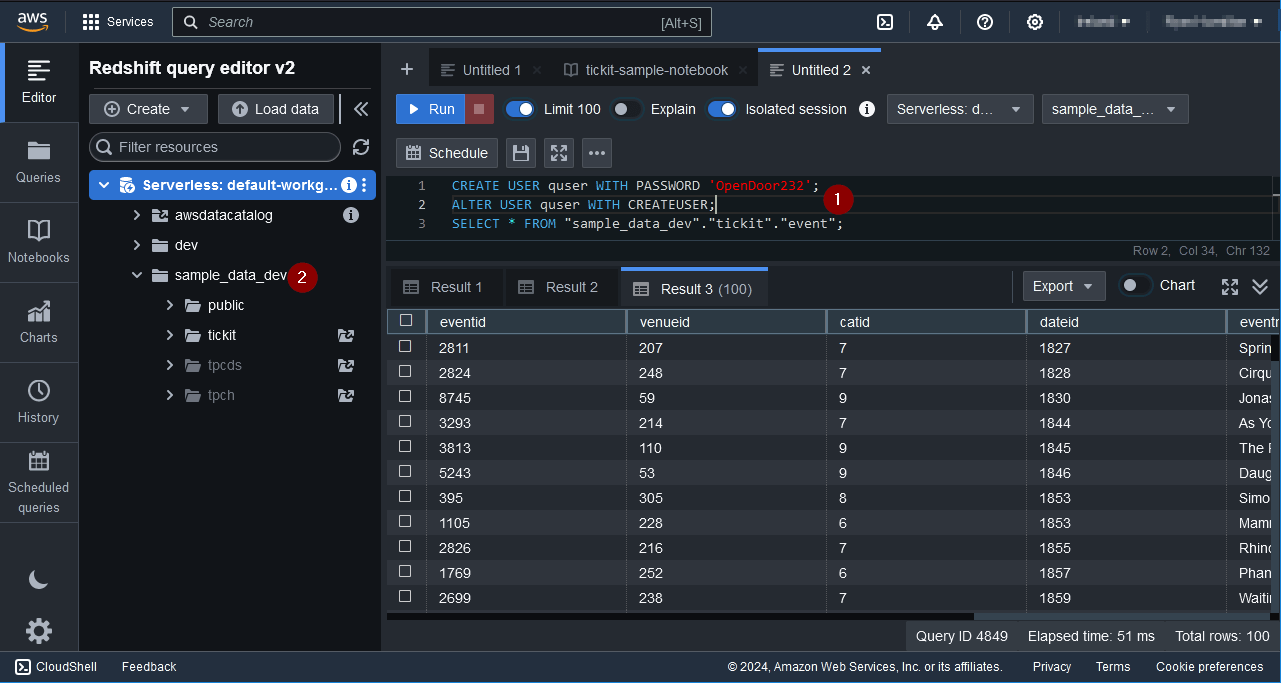Toggle the Explain switch
The image size is (1281, 683).
pyautogui.click(x=627, y=109)
